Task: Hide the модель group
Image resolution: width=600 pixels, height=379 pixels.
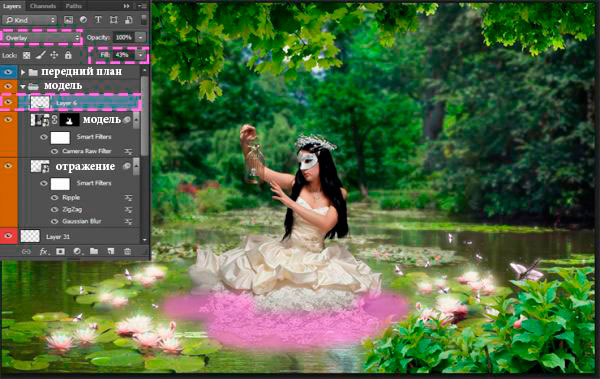Action: (x=8, y=87)
